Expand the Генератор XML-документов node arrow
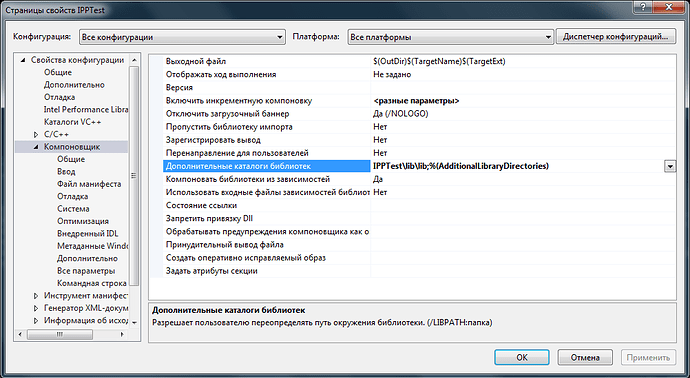This screenshot has height=378, width=690. [x=36, y=308]
